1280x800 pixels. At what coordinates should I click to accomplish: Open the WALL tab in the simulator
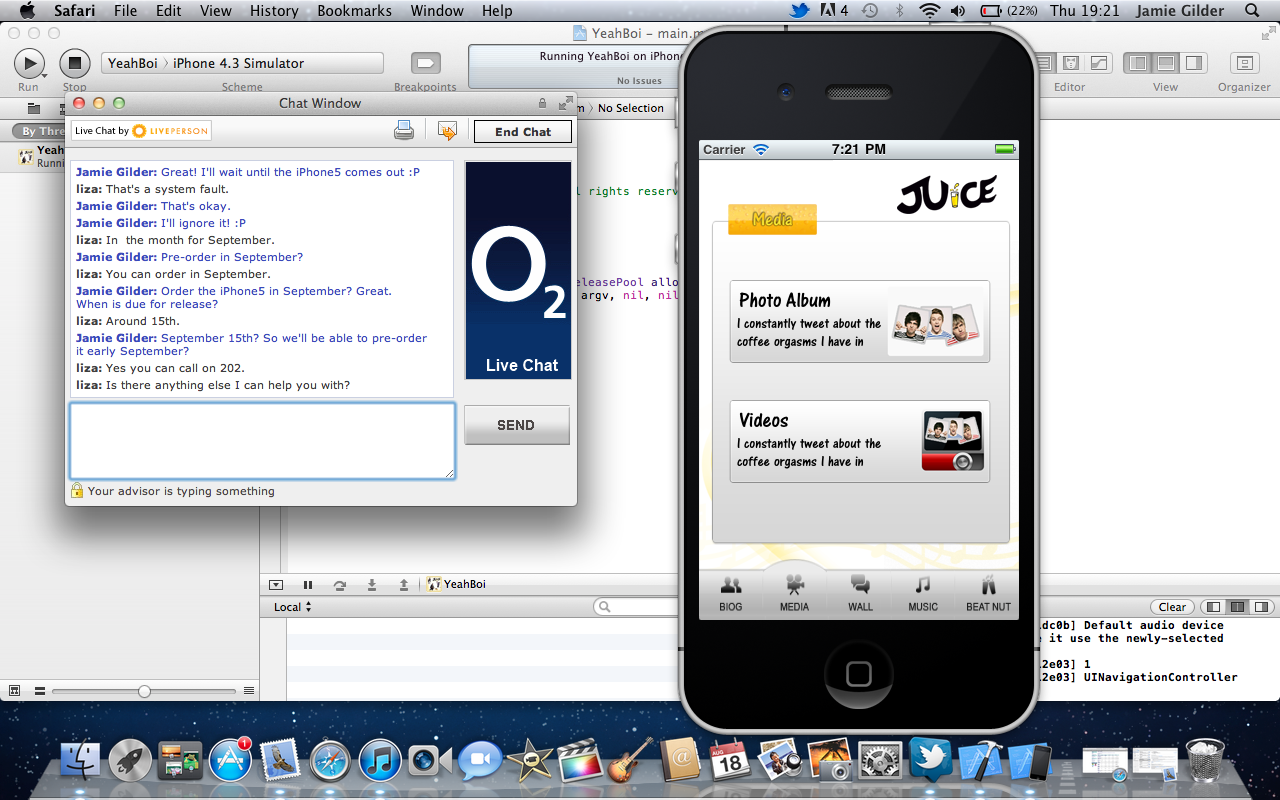tap(860, 594)
